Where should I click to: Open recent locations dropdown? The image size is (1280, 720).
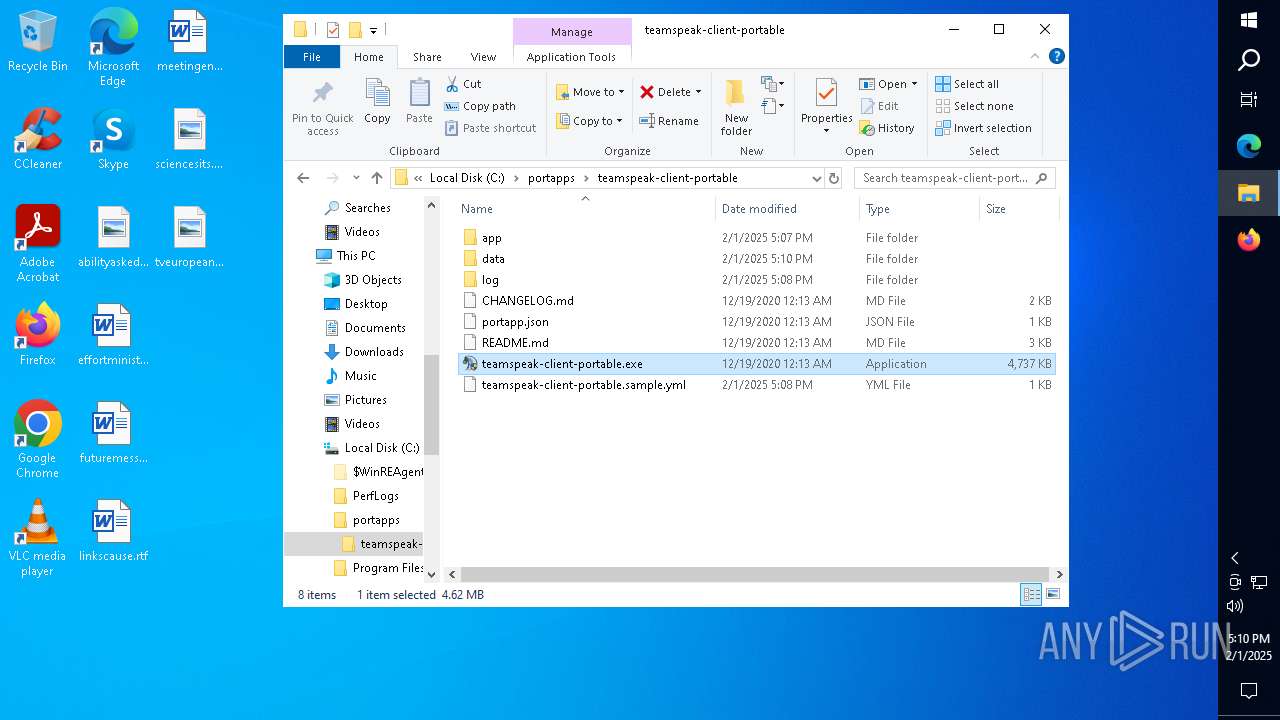tap(356, 178)
